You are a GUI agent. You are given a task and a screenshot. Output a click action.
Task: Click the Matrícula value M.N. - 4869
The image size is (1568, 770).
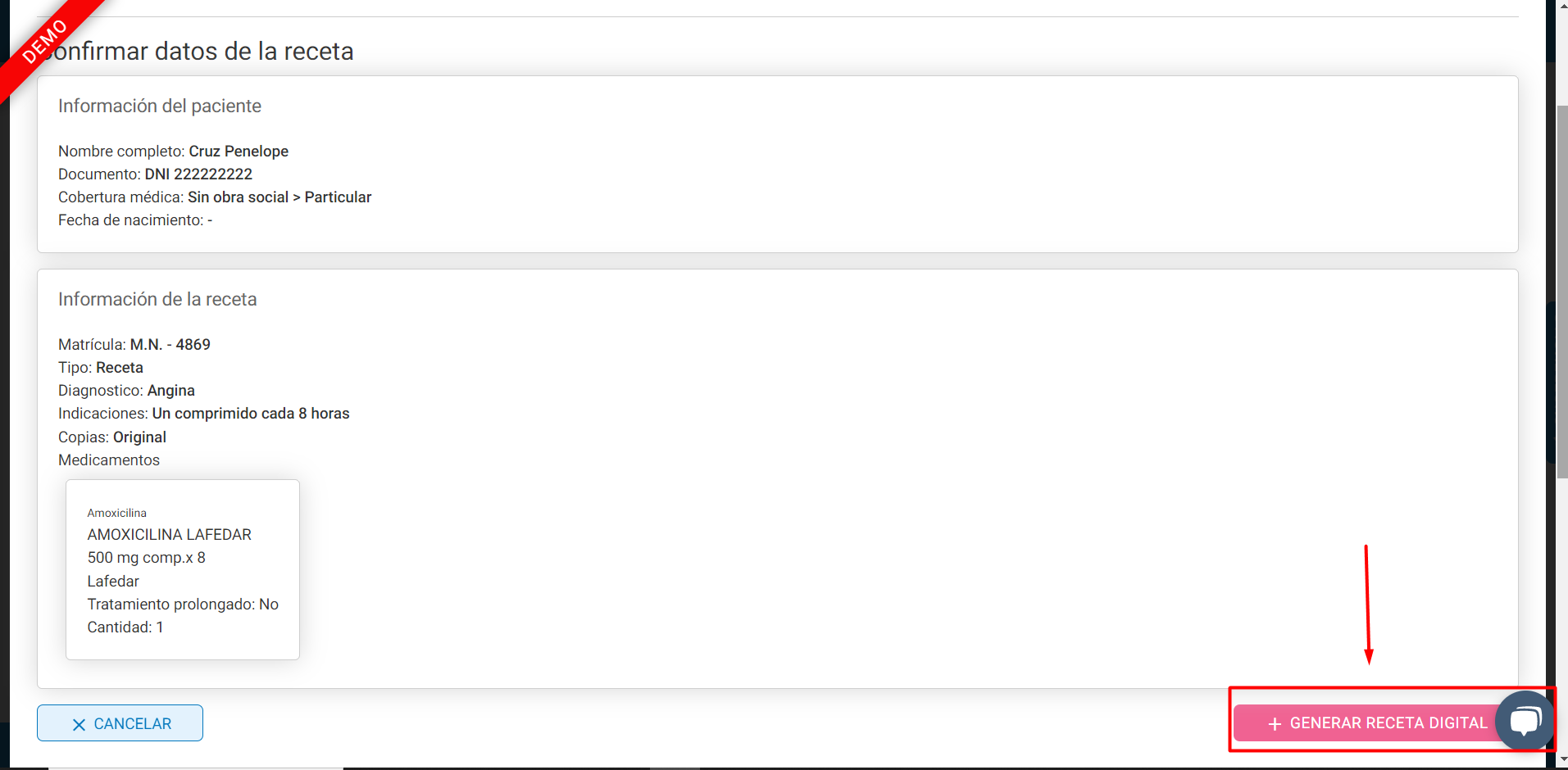[x=170, y=345]
